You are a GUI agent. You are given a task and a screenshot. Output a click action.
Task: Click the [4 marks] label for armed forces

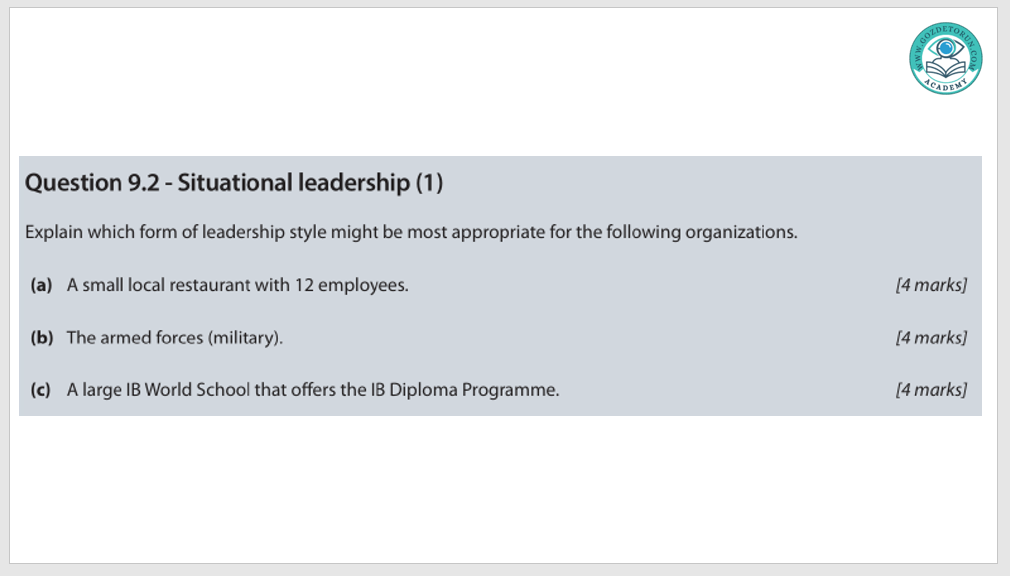(x=931, y=337)
